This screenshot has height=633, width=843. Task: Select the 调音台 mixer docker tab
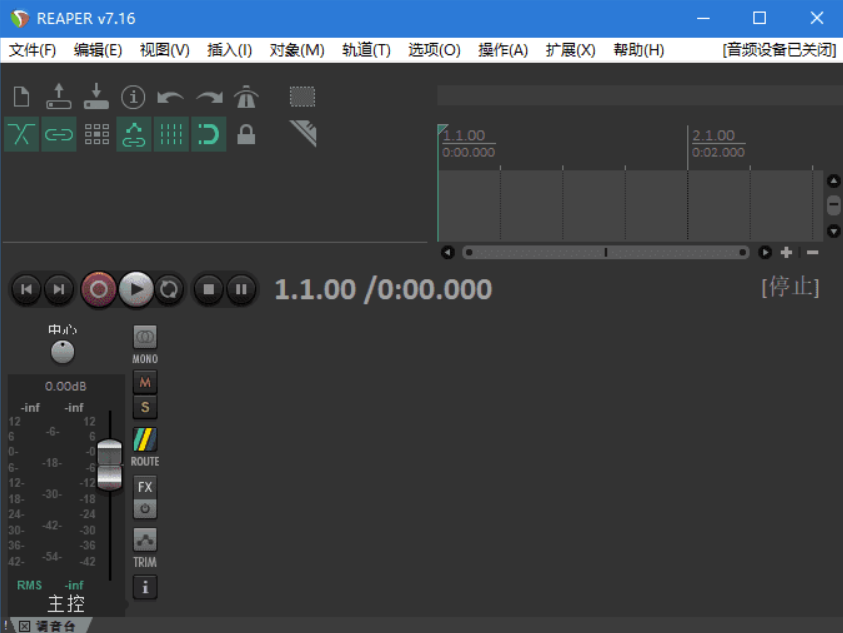tap(55, 626)
